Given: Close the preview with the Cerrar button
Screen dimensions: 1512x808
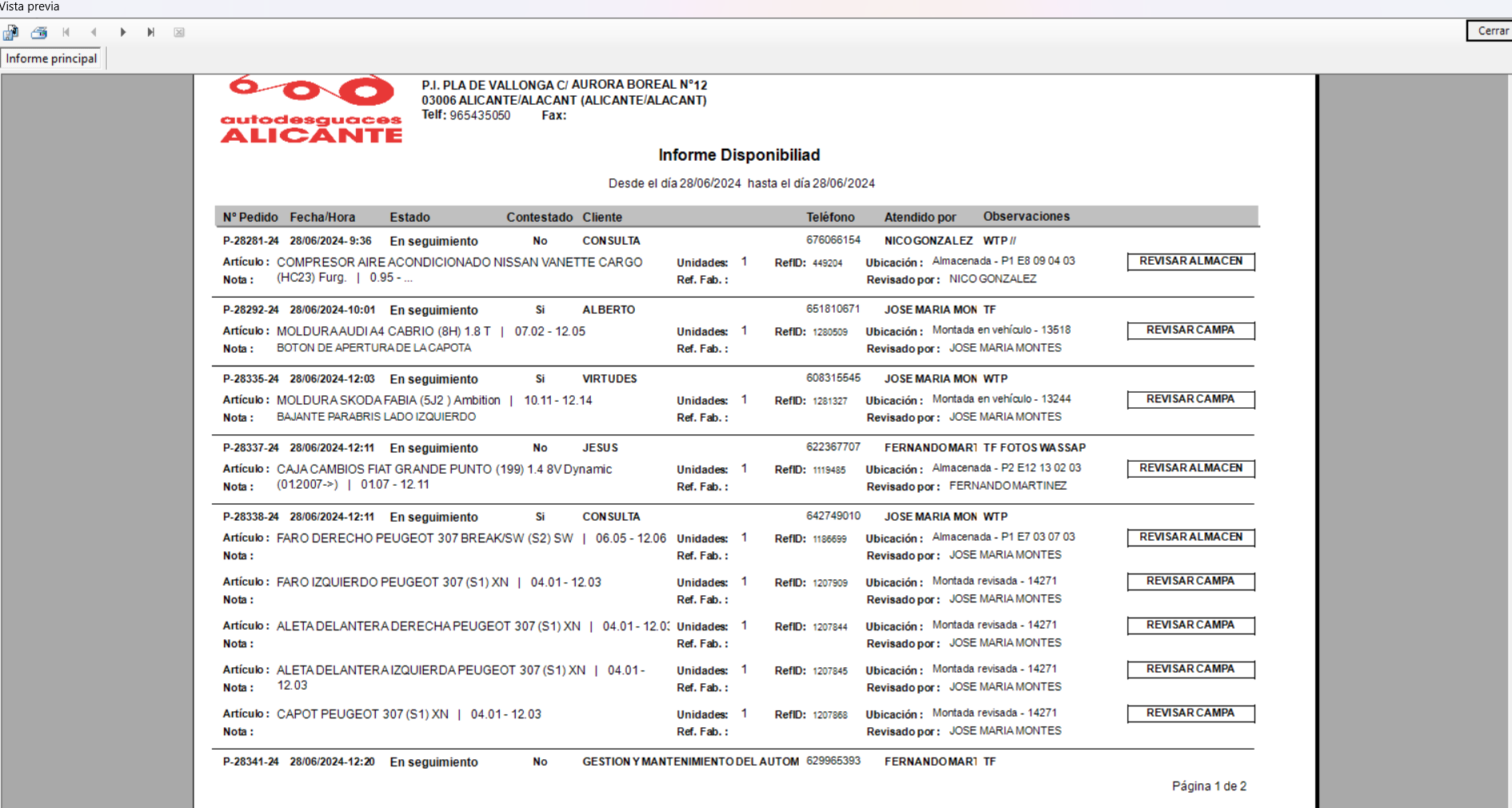Looking at the screenshot, I should pyautogui.click(x=1490, y=30).
